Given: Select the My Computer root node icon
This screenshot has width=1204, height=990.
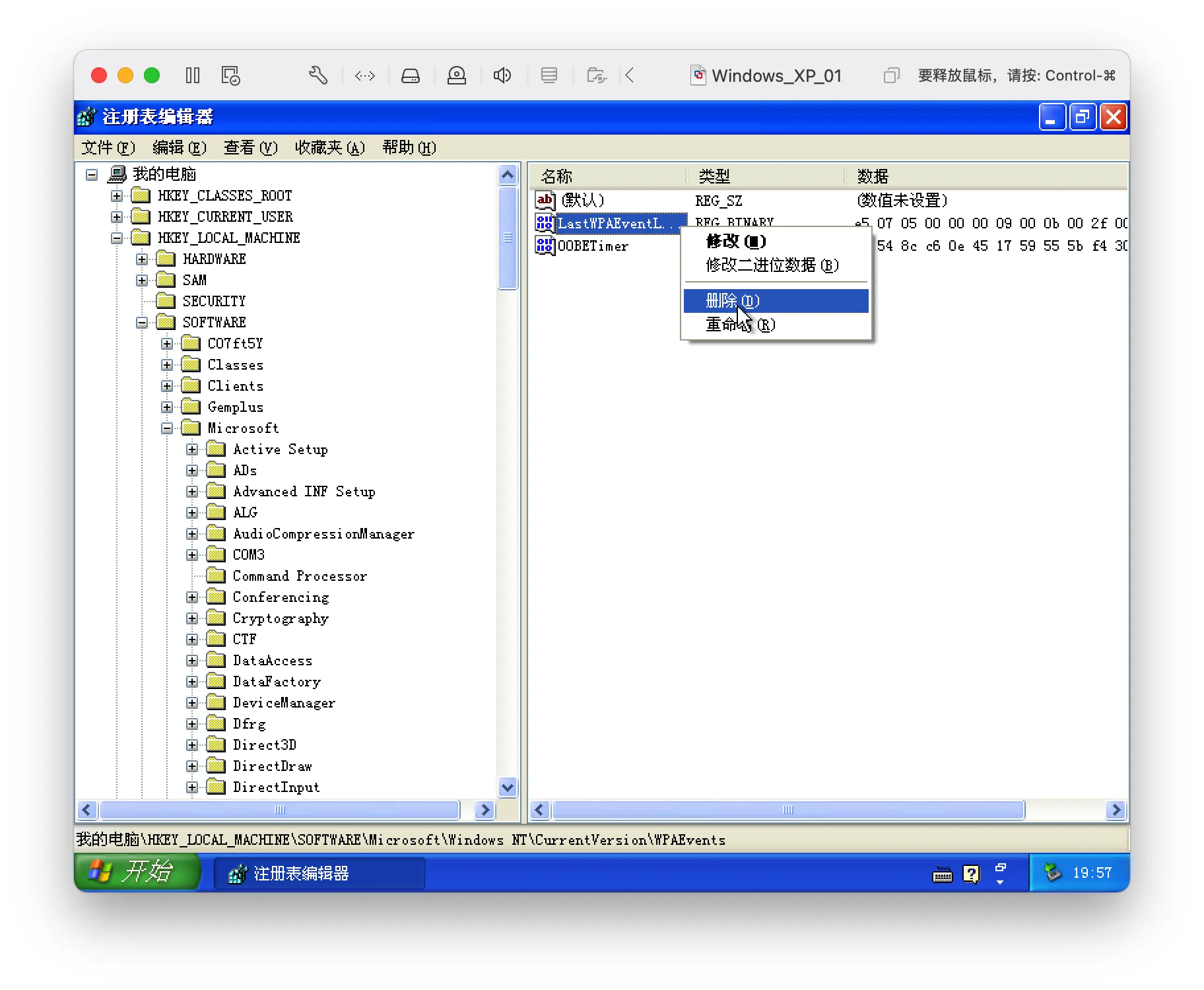Looking at the screenshot, I should click(117, 174).
